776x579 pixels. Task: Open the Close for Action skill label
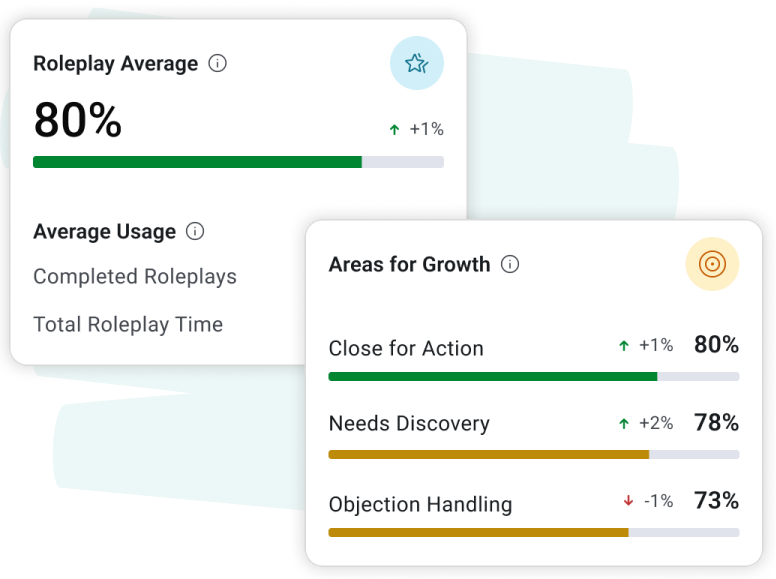(x=406, y=349)
